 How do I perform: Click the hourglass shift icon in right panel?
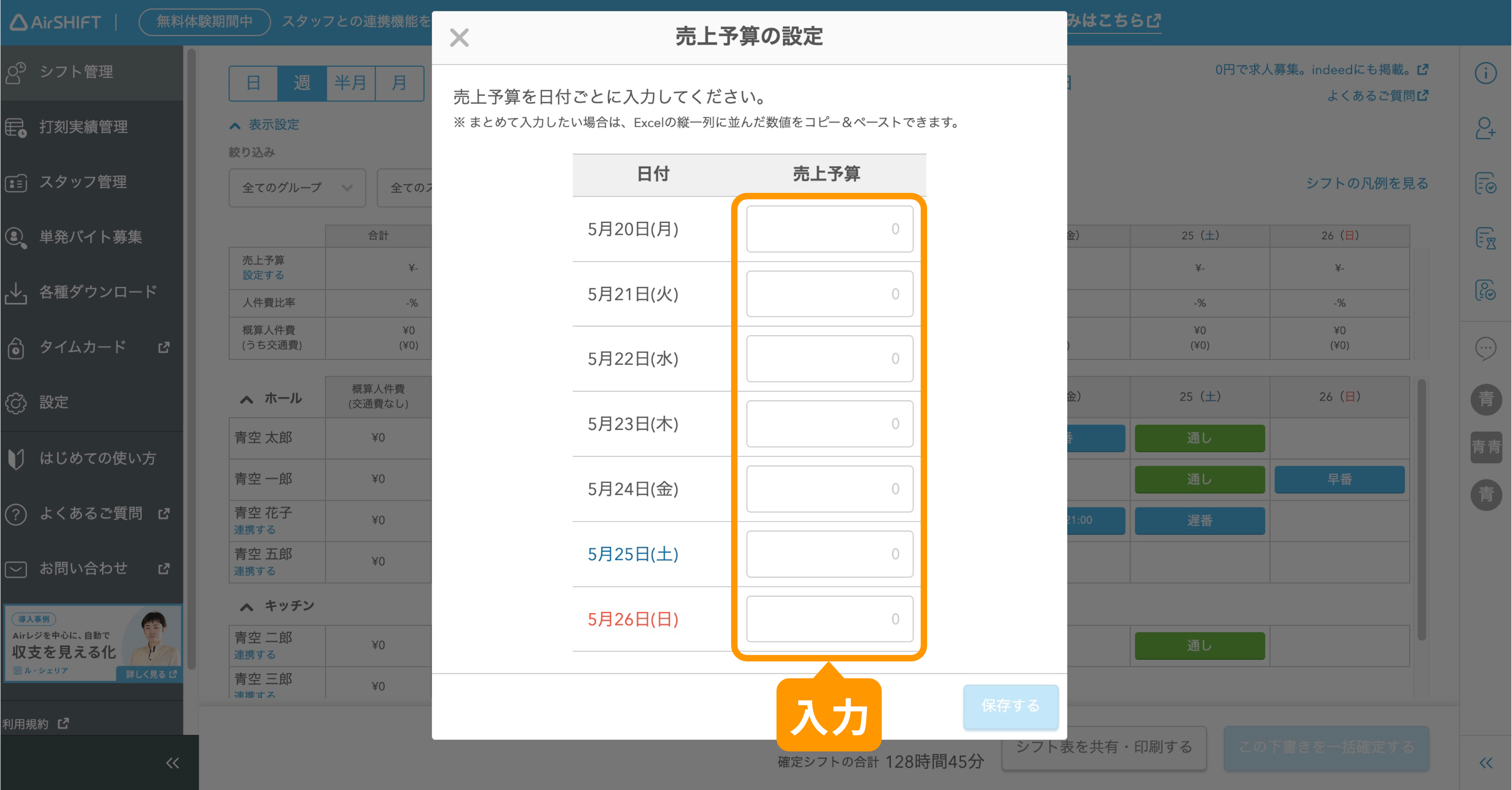tap(1485, 238)
